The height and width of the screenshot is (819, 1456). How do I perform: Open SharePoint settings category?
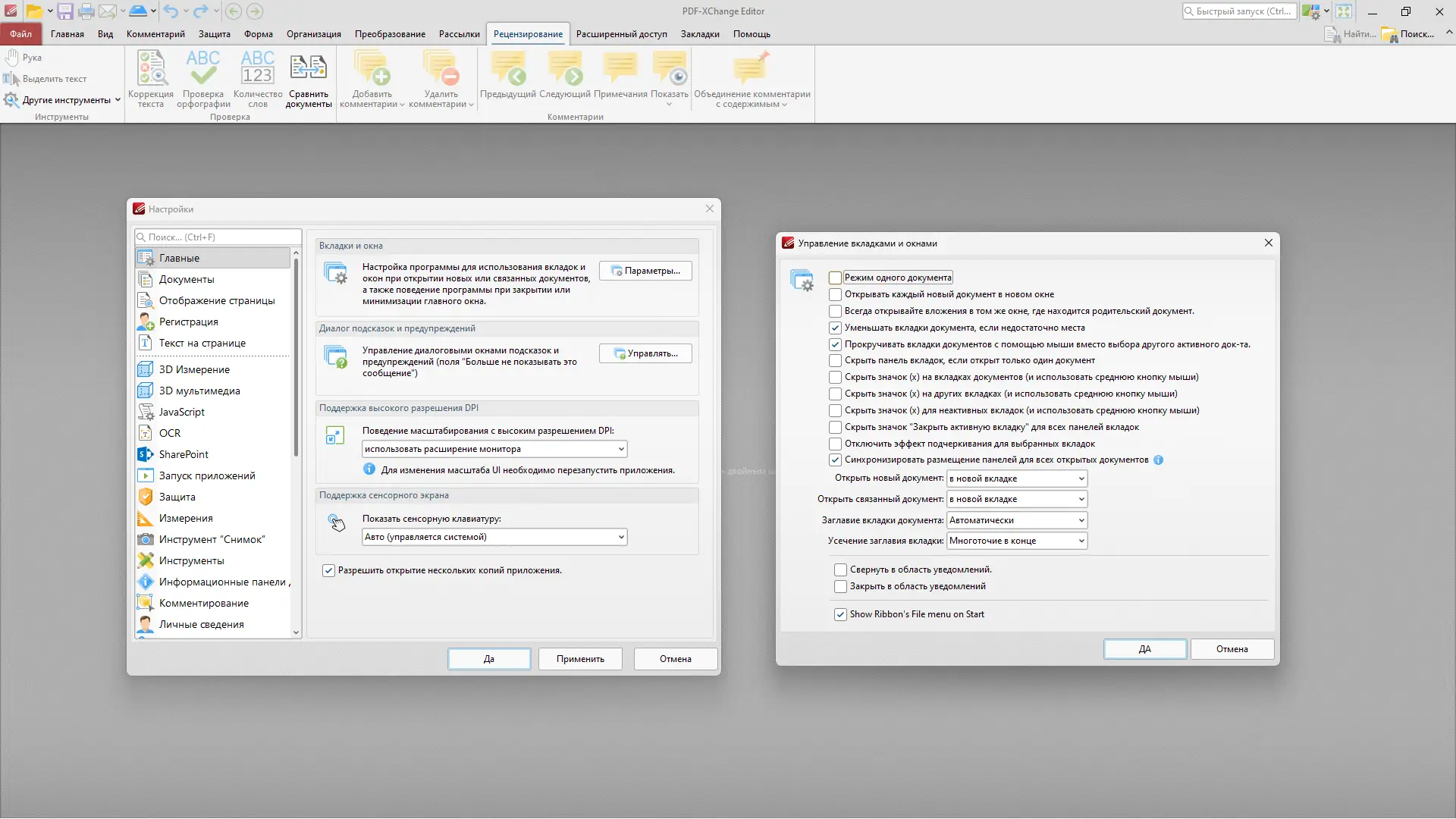coord(184,454)
